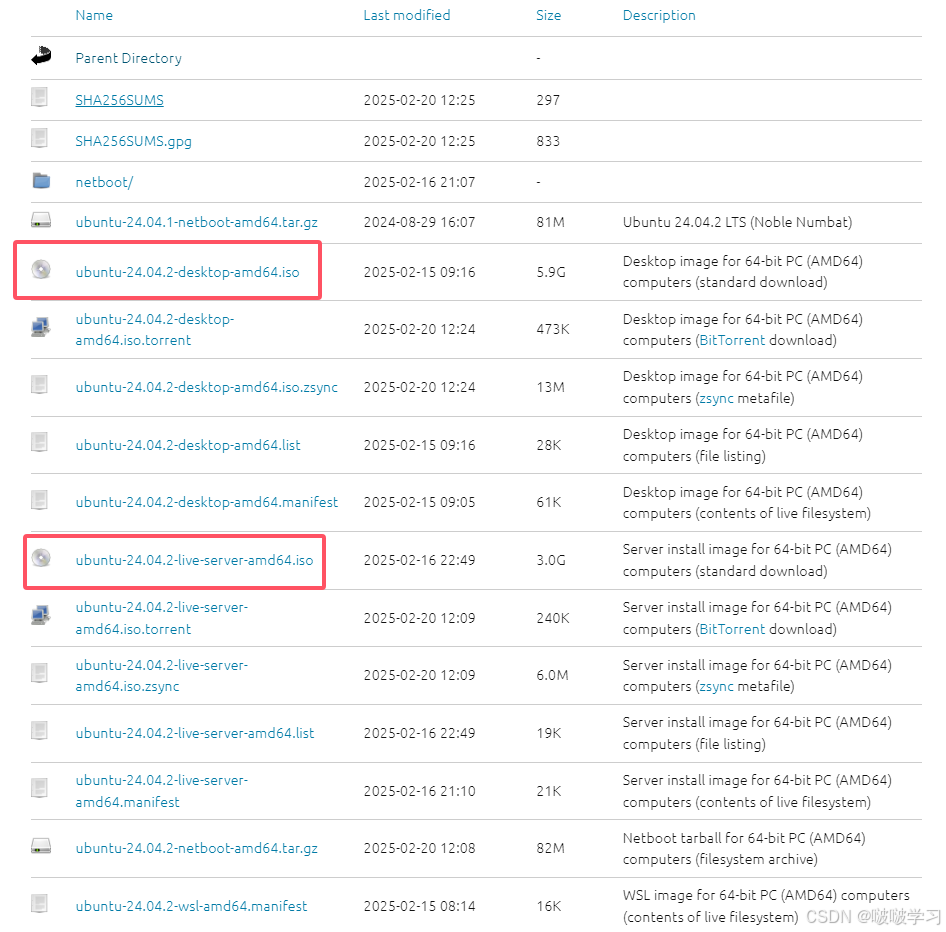The image size is (946, 932).
Task: Open the SHA256SUMS file link
Action: coord(119,100)
